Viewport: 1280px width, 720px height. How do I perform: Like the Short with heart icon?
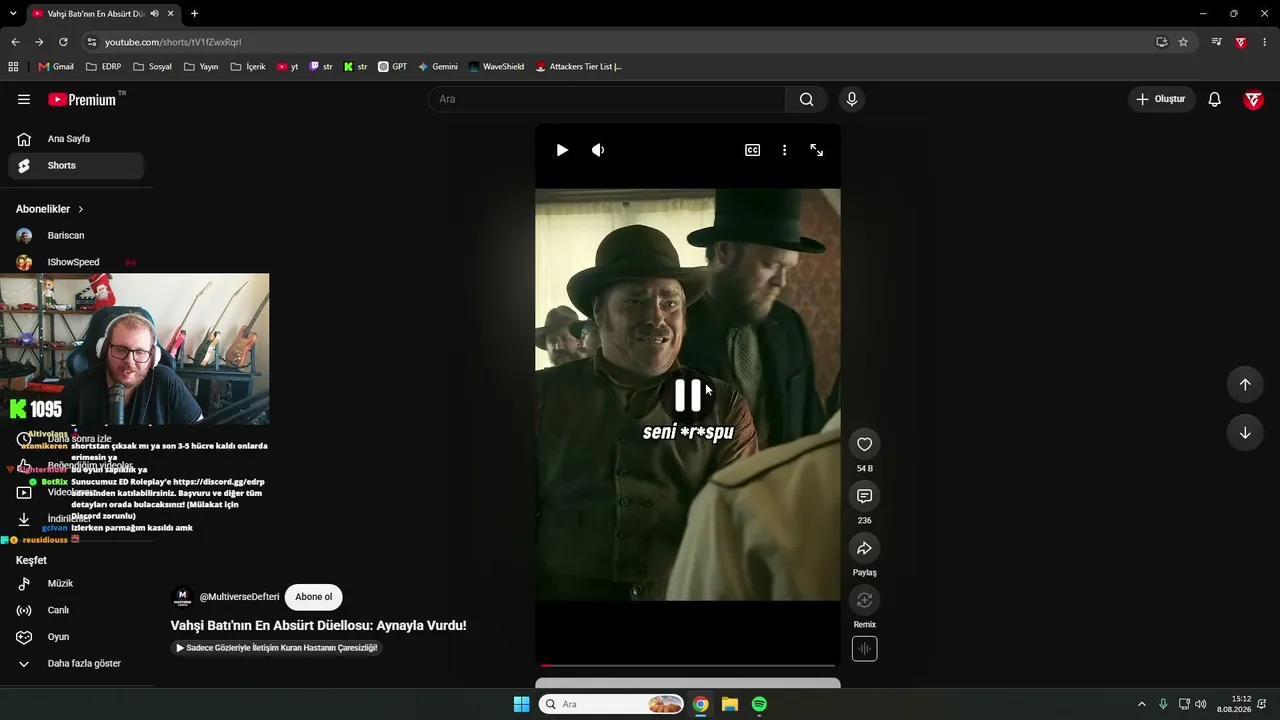tap(865, 444)
